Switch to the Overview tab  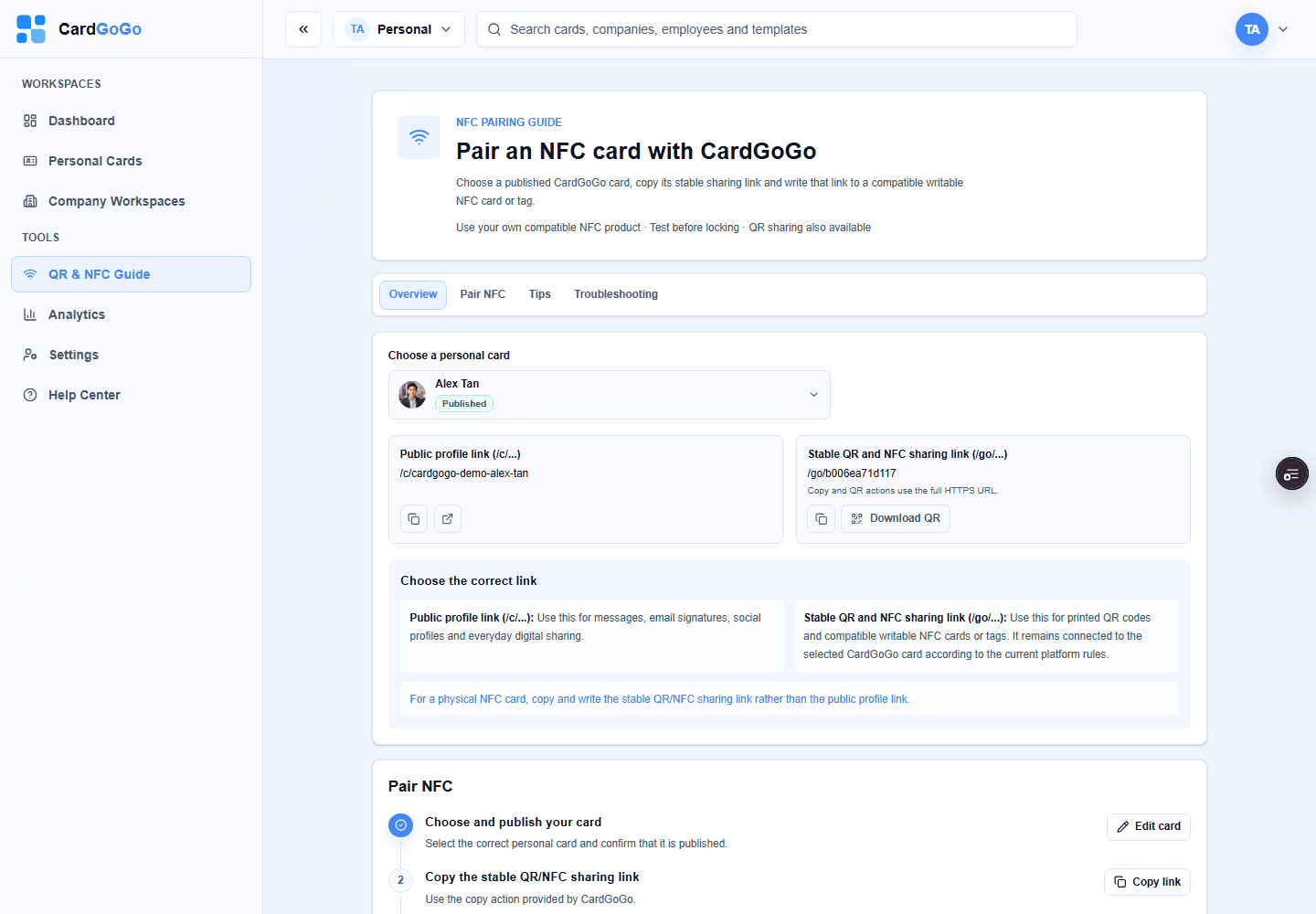(413, 294)
